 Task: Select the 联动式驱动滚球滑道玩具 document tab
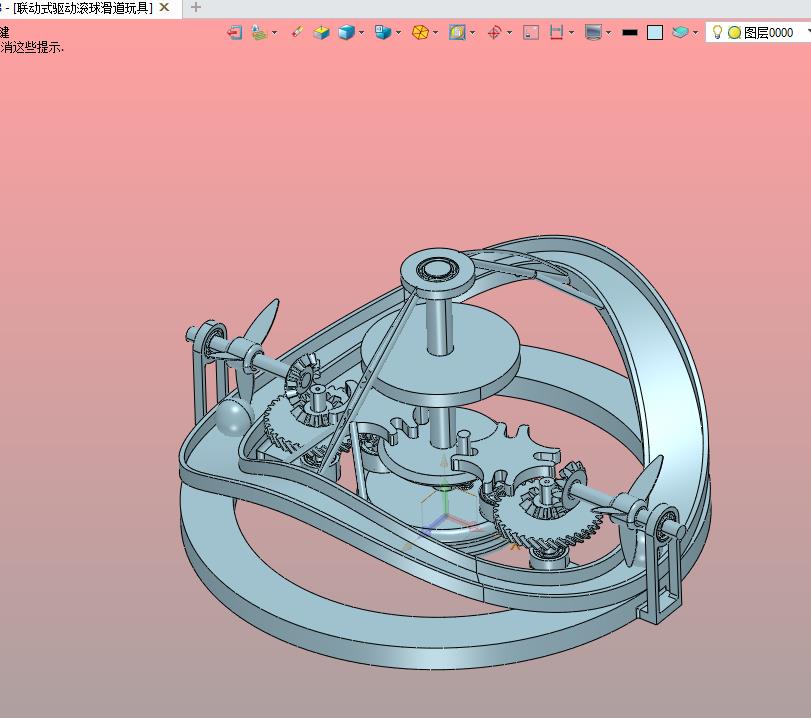(x=83, y=8)
